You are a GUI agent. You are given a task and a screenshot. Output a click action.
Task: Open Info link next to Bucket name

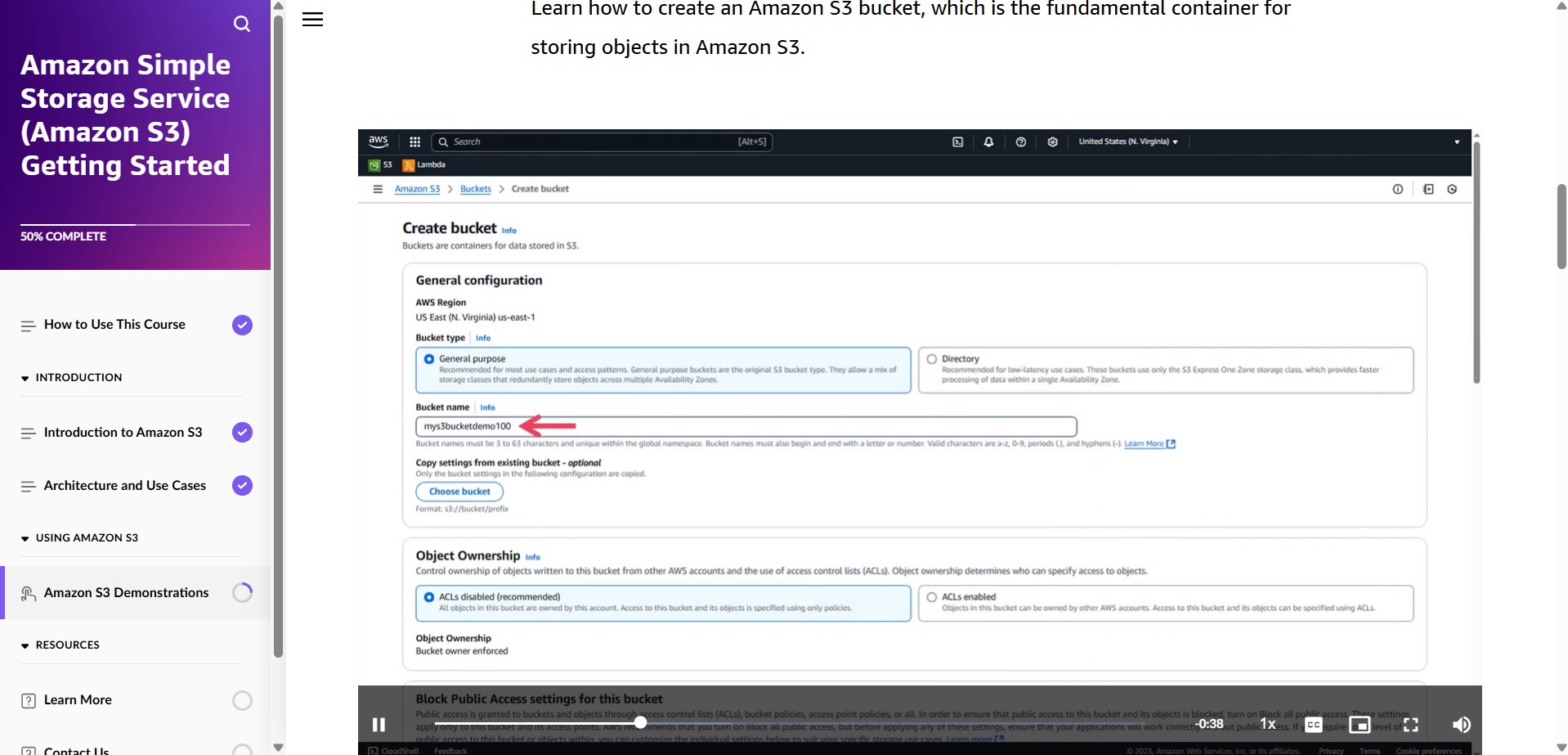487,407
